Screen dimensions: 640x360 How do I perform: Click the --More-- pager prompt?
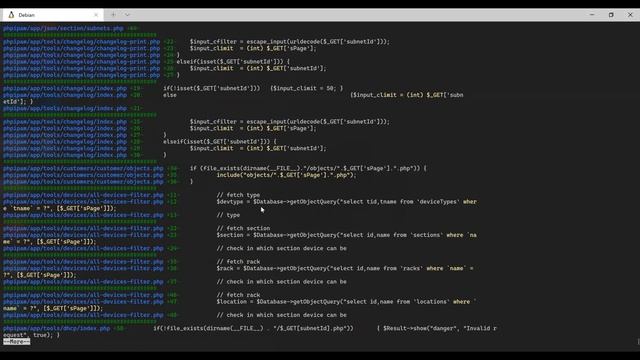click(17, 342)
